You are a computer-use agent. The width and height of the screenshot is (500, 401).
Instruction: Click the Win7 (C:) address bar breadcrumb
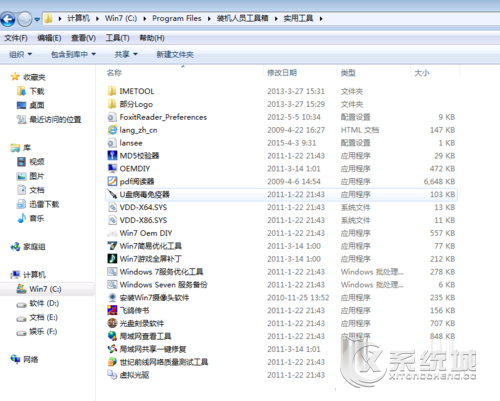point(121,18)
